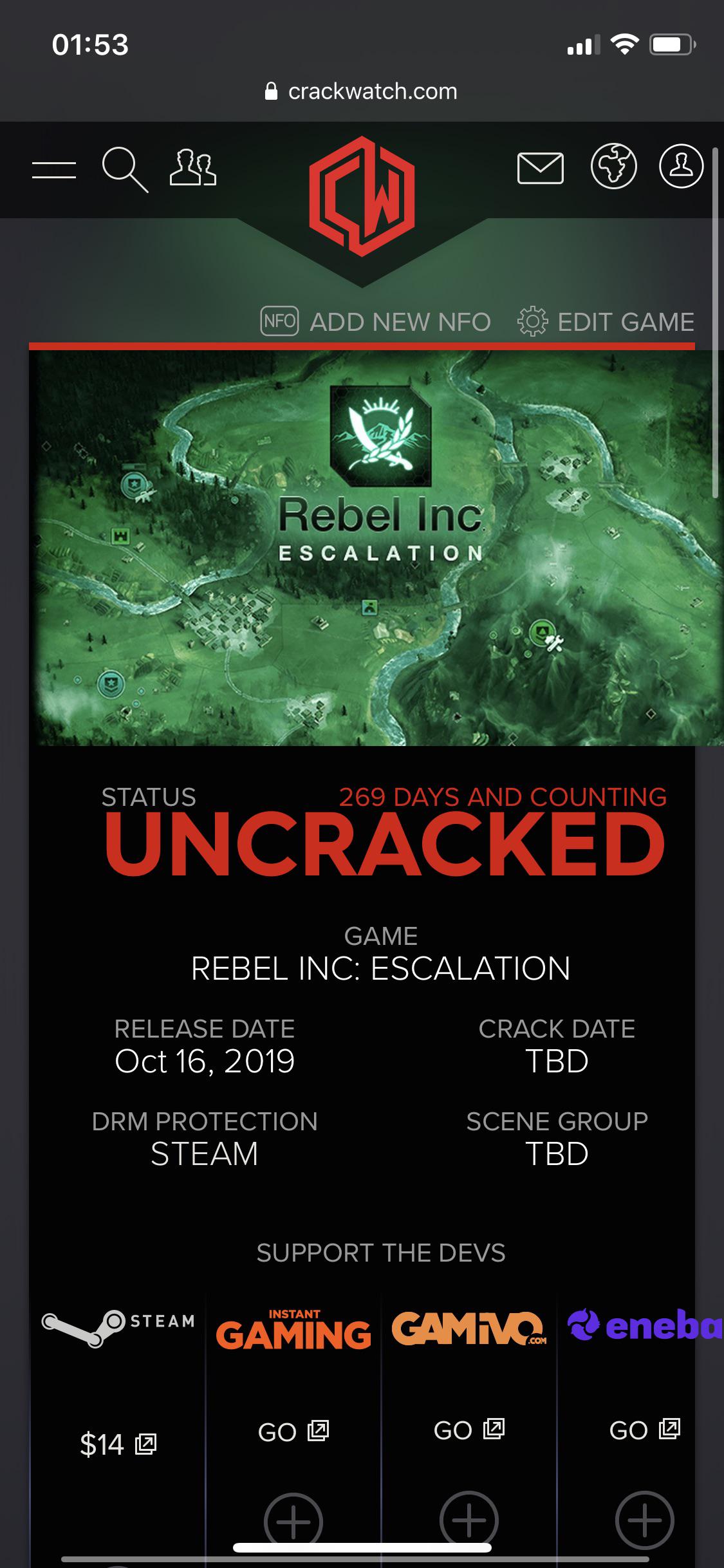Screen dimensions: 724x1568
Task: Tap the crackwatch.com address bar
Action: point(362,90)
